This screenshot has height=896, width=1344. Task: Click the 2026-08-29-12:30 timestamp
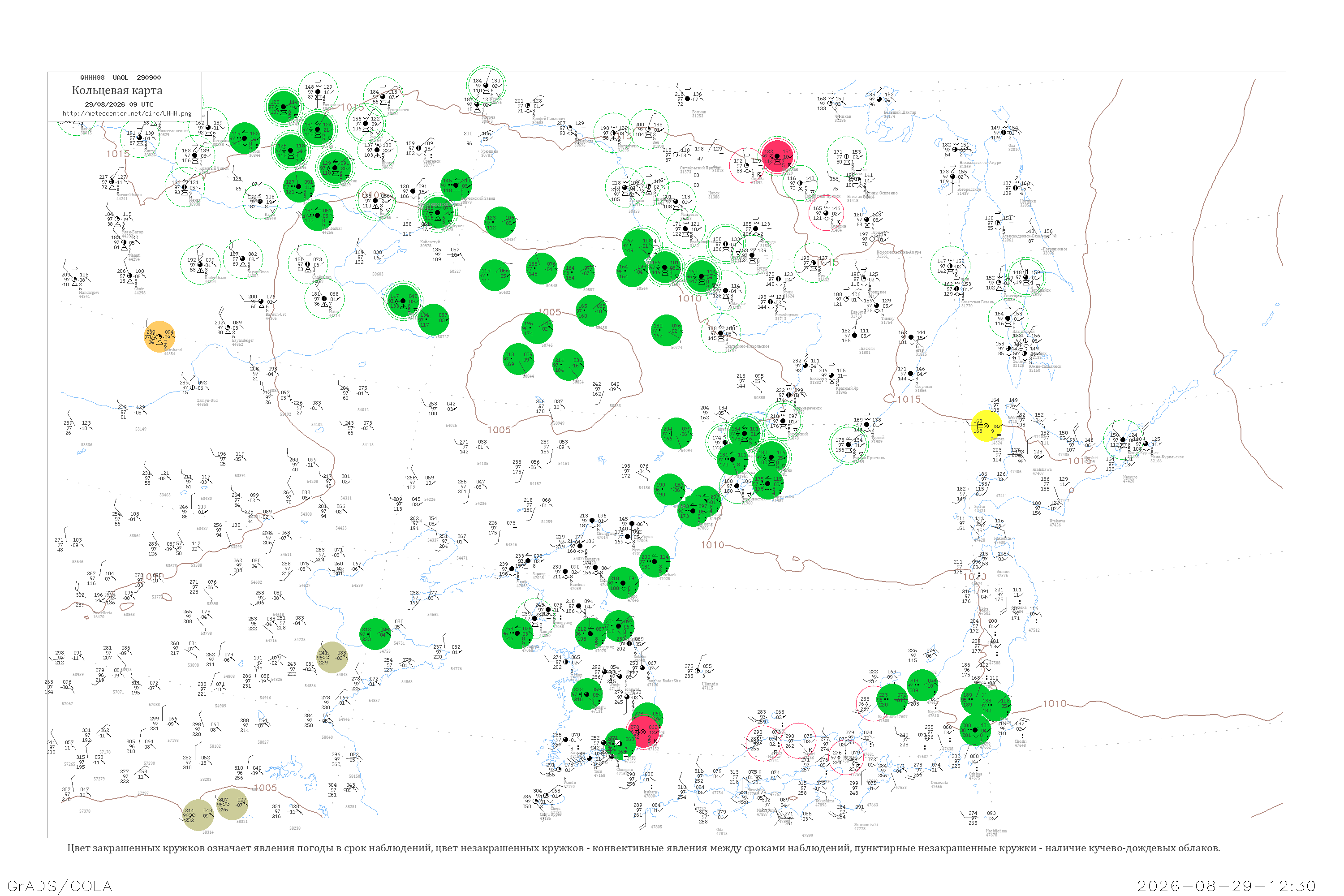pos(1226,886)
